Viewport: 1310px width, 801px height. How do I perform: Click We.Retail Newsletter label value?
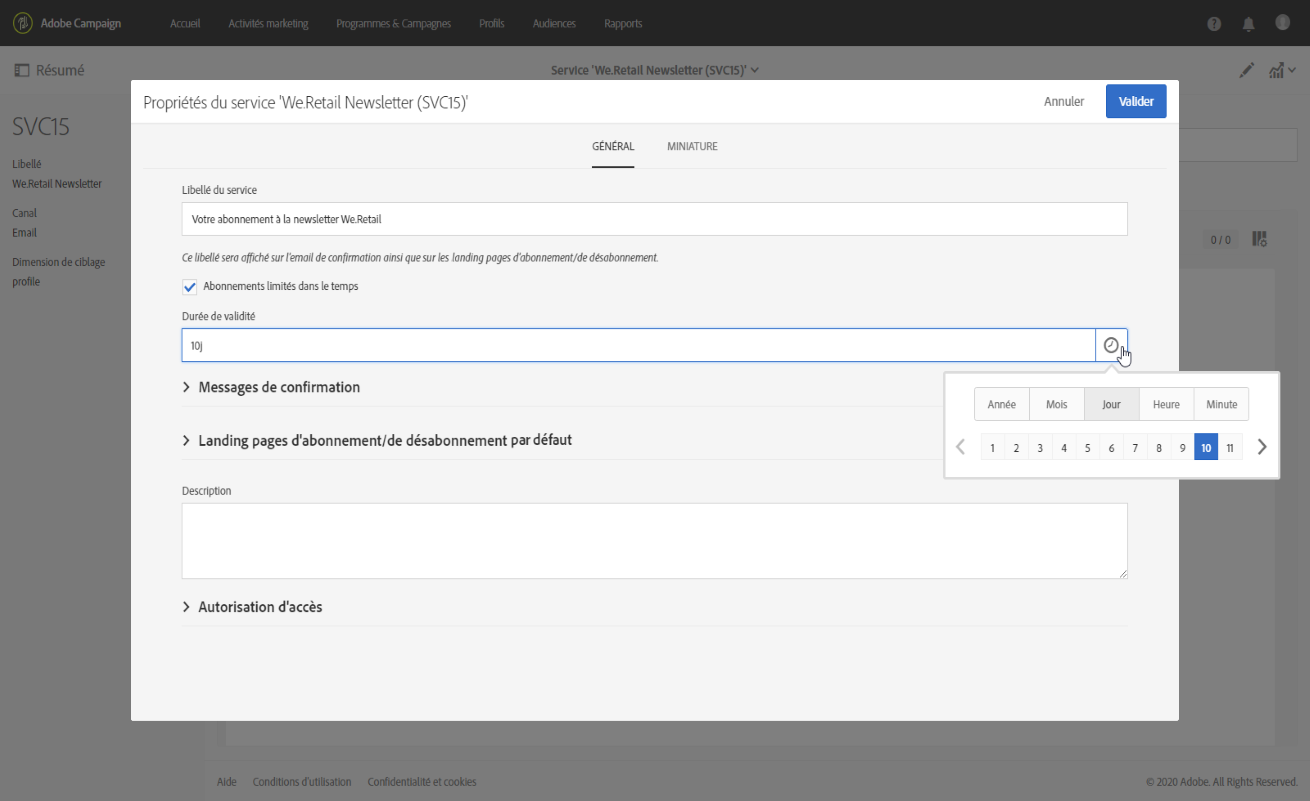[57, 184]
